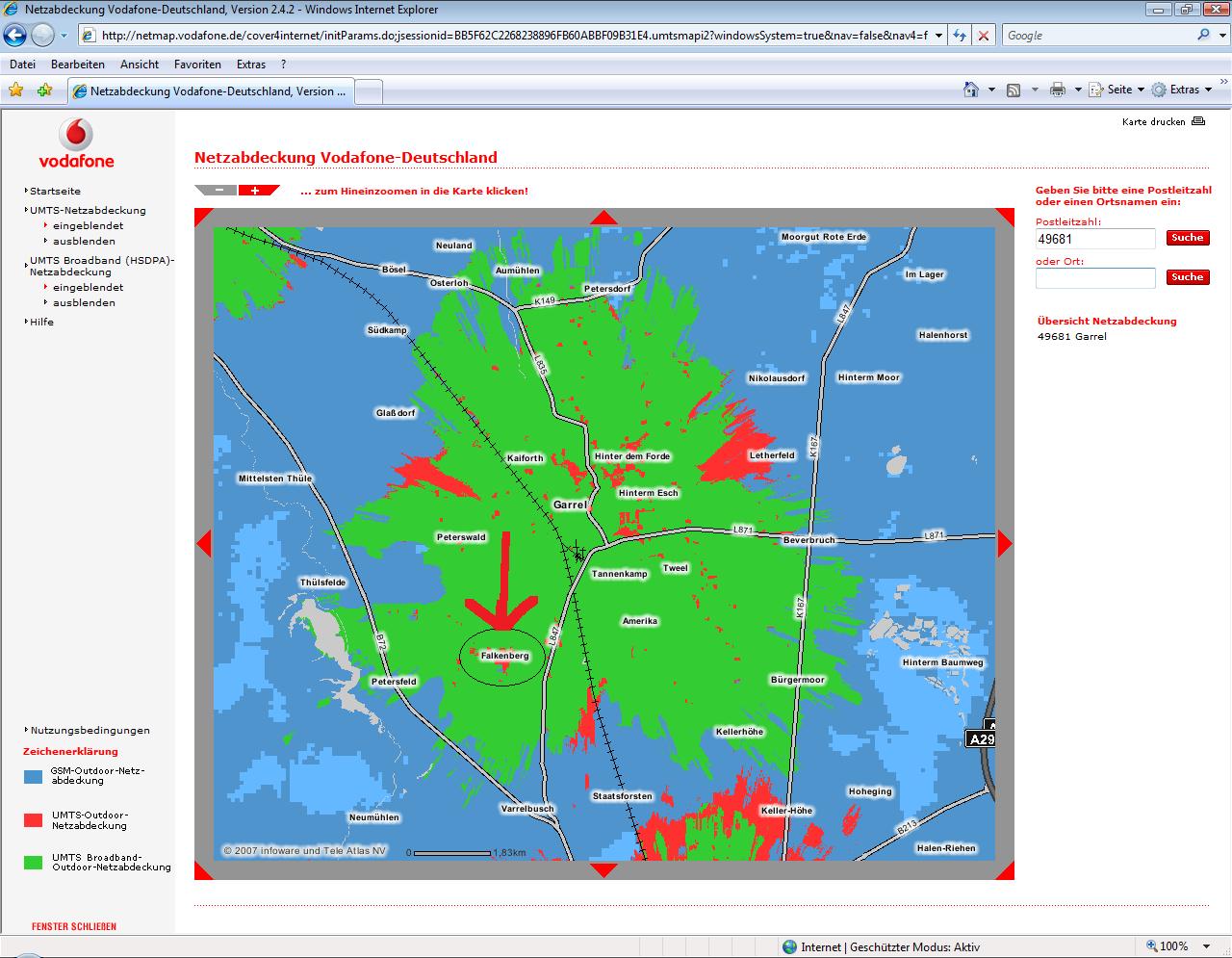Viewport: 1232px width, 958px height.
Task: Open the Startseite link
Action: (x=55, y=191)
